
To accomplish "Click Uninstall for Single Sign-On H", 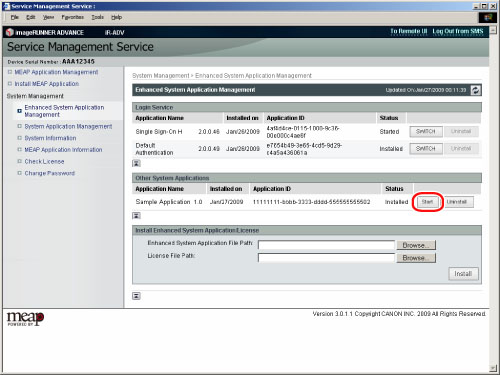I will pos(461,132).
